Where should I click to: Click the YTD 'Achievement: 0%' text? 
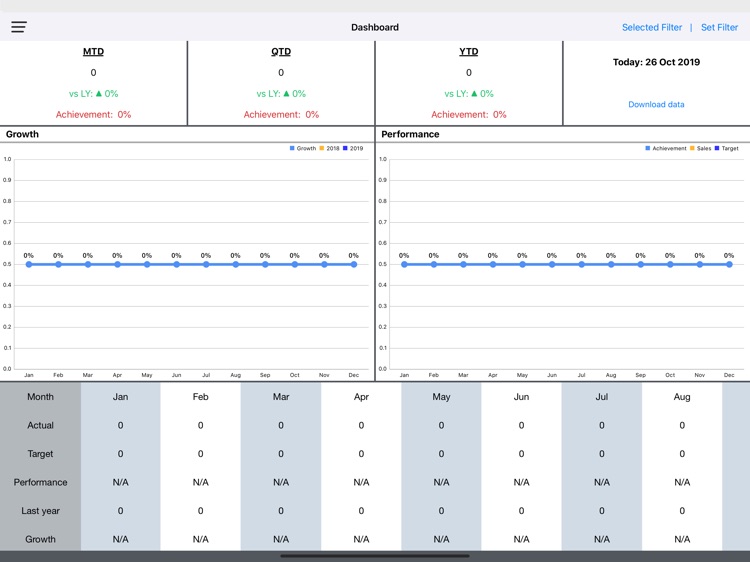pyautogui.click(x=468, y=114)
